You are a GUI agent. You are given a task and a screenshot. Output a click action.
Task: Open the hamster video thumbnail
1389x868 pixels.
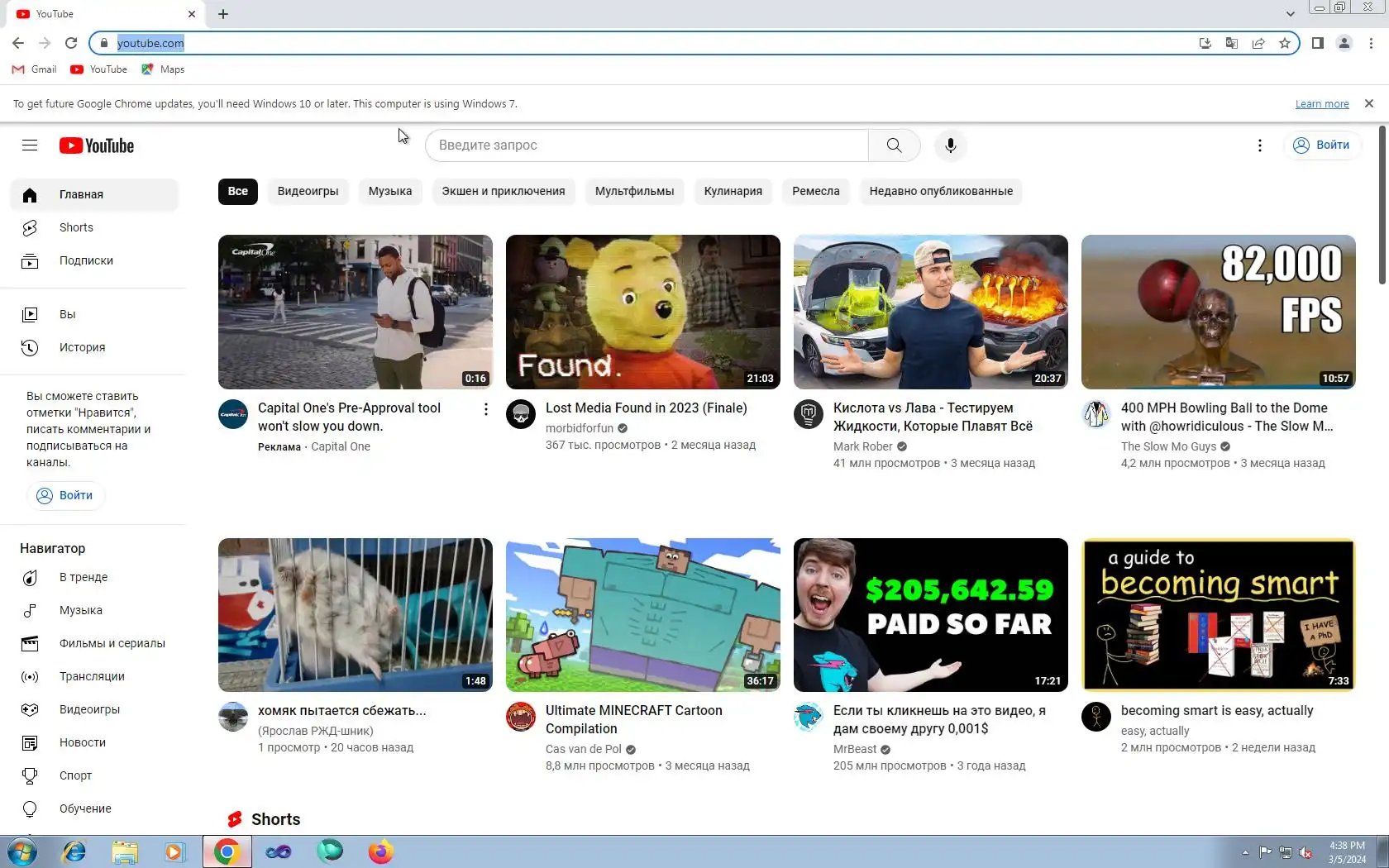click(x=356, y=615)
